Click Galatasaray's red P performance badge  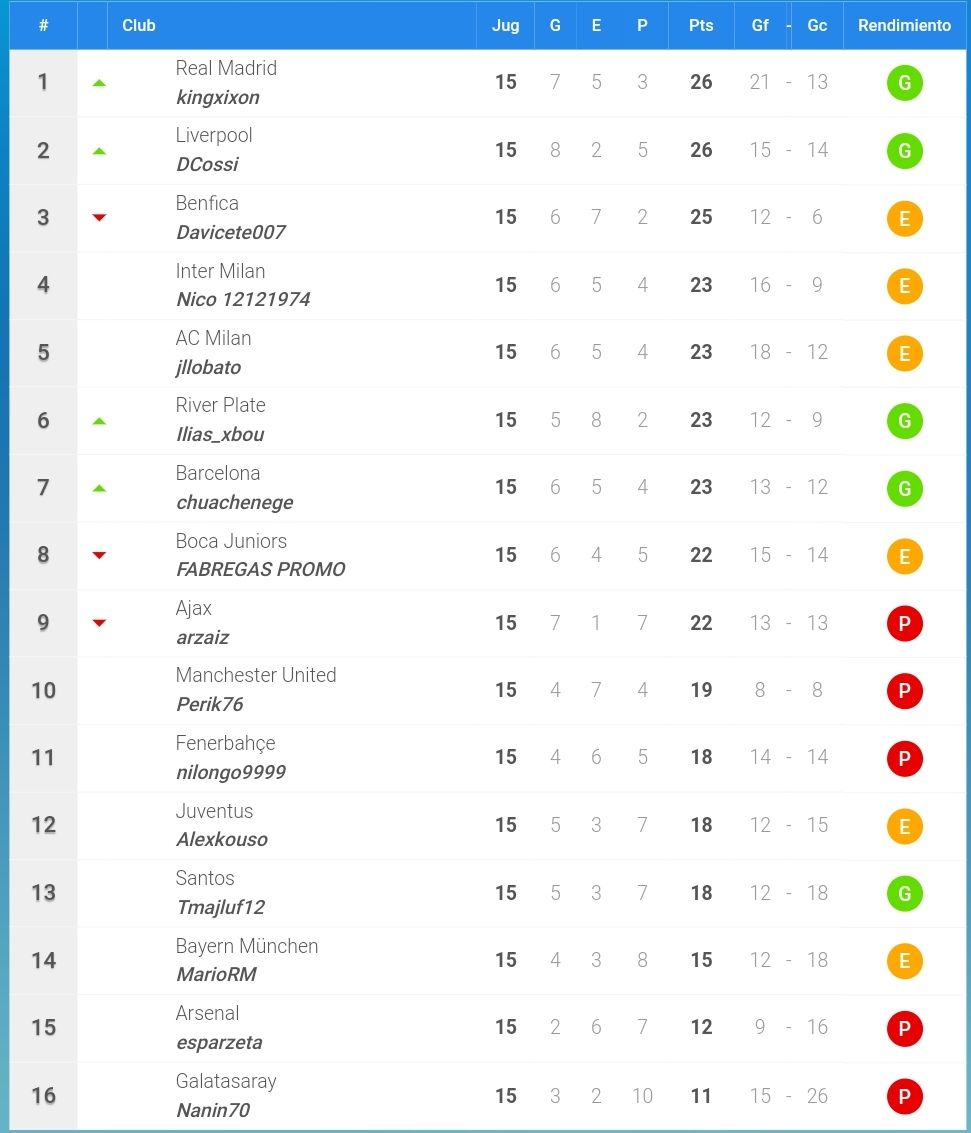(905, 1097)
